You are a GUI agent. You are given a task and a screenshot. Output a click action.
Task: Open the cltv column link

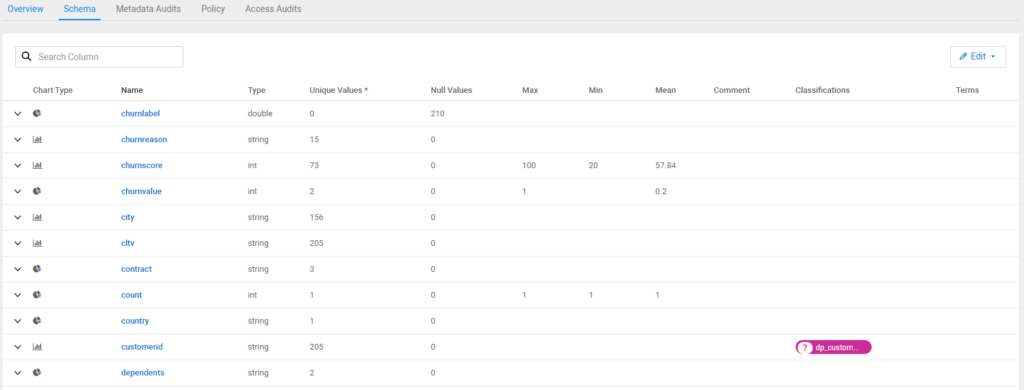click(x=128, y=243)
